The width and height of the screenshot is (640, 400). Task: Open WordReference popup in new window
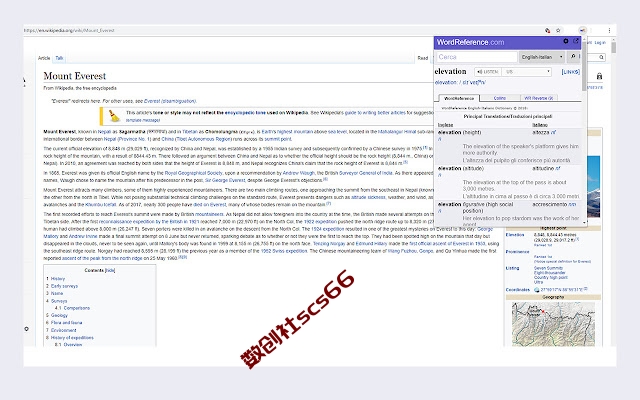point(576,41)
